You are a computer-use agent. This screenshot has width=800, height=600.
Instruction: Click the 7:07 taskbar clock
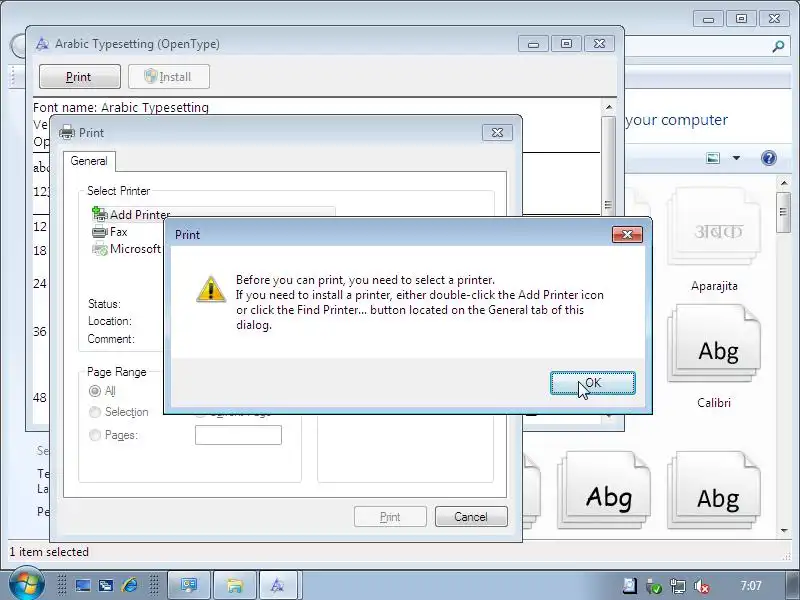(x=751, y=586)
